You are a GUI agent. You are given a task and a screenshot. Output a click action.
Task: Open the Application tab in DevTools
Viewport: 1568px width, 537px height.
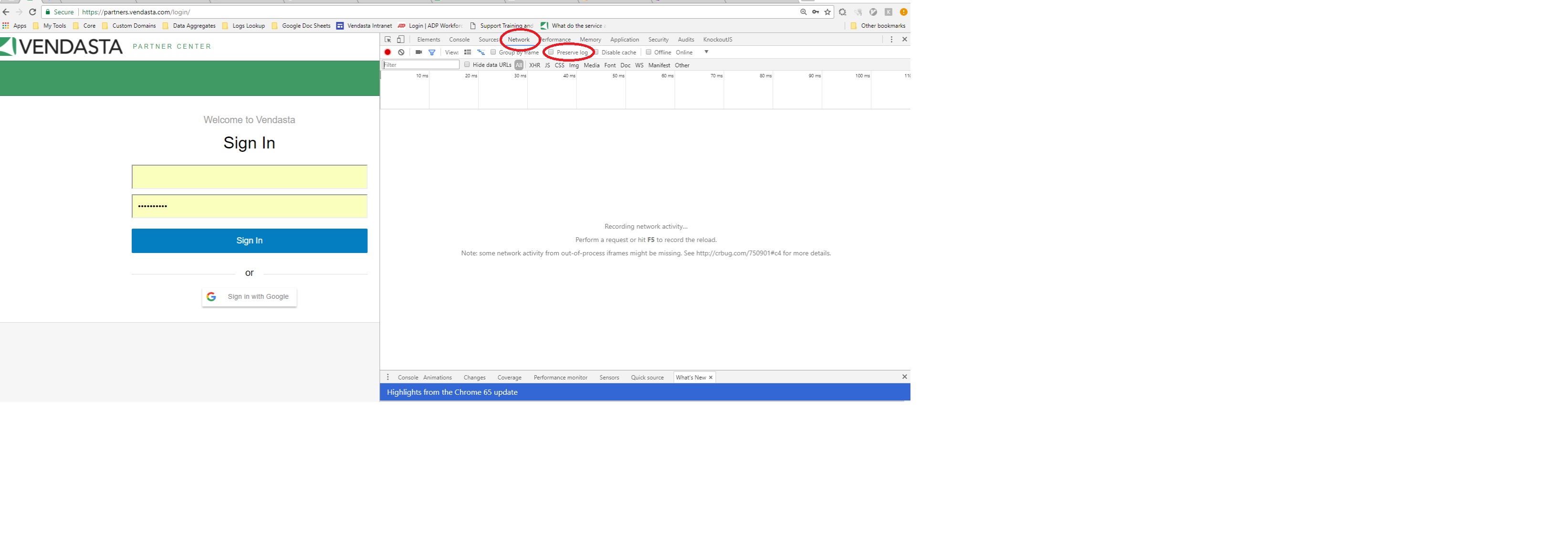[x=624, y=40]
